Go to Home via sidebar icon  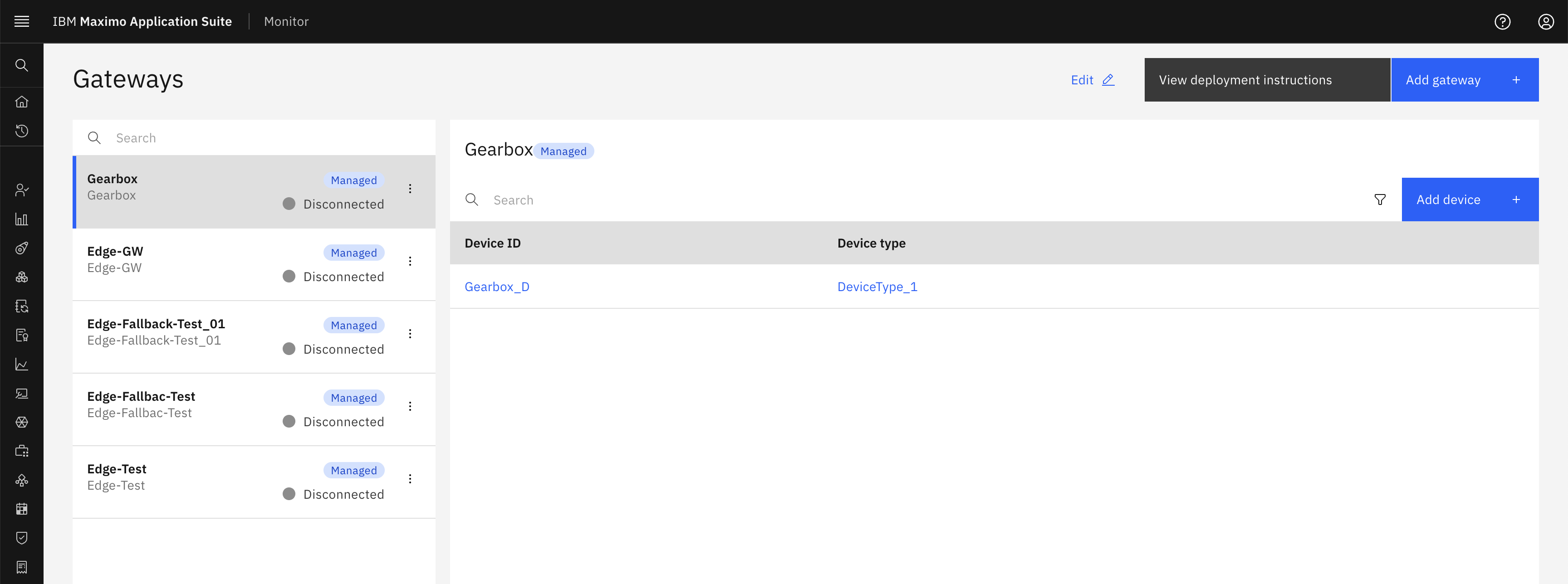point(21,102)
